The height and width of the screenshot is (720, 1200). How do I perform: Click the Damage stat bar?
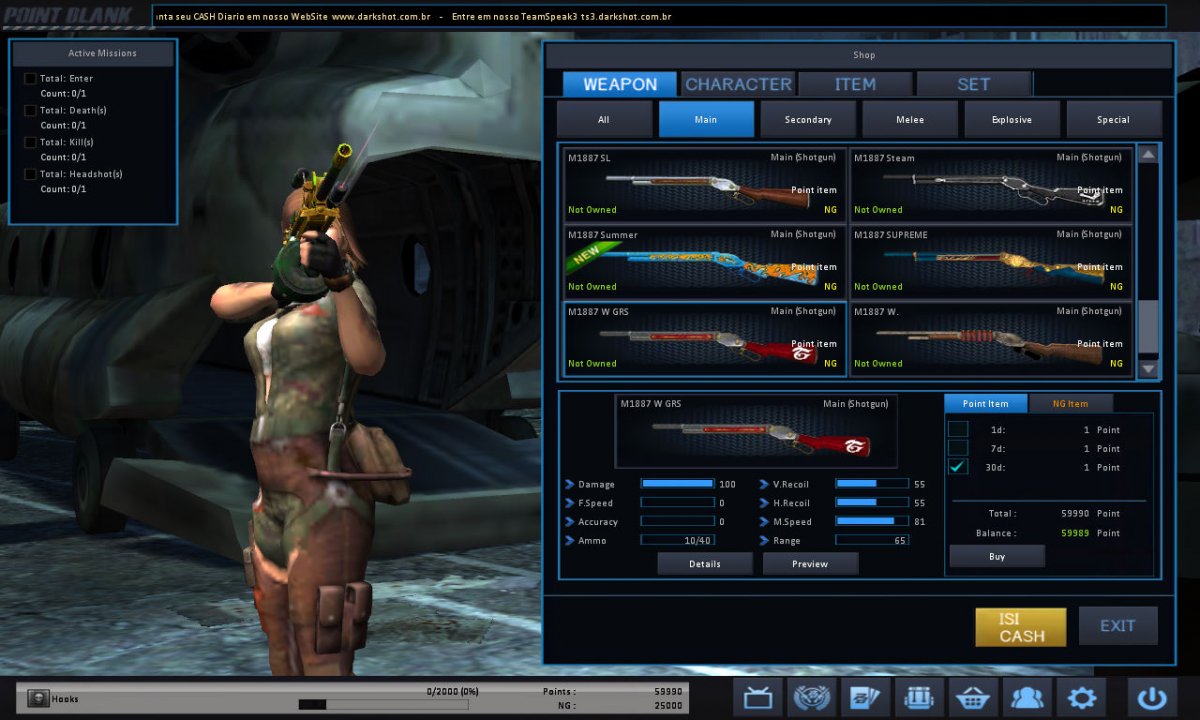[677, 484]
